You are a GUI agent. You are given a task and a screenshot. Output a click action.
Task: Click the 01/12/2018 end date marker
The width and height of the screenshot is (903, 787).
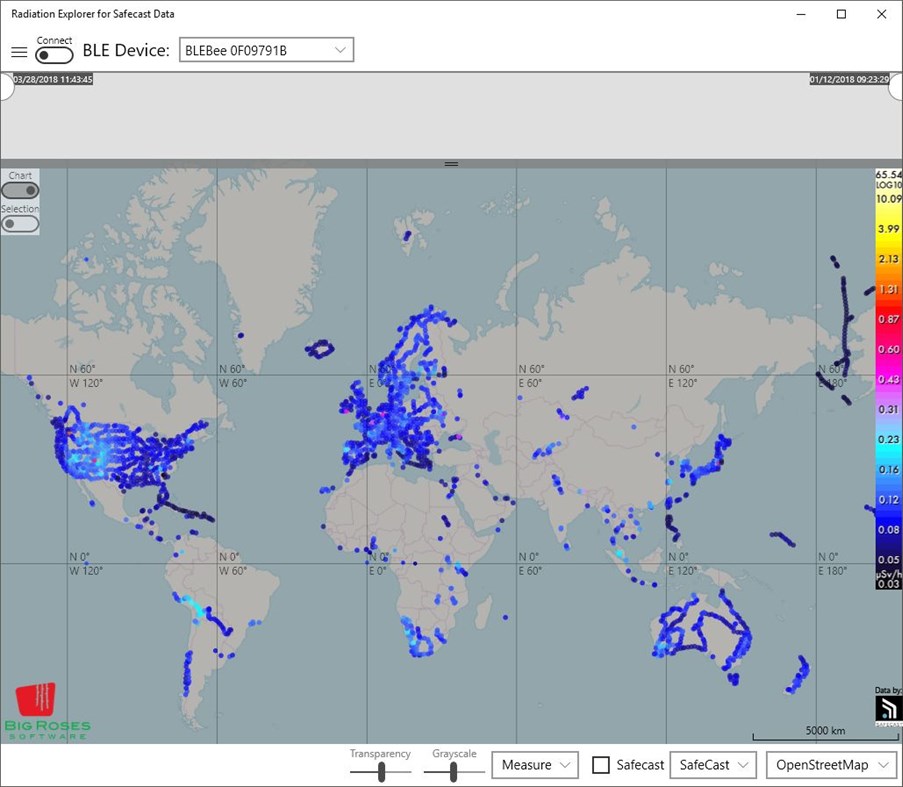coord(852,78)
